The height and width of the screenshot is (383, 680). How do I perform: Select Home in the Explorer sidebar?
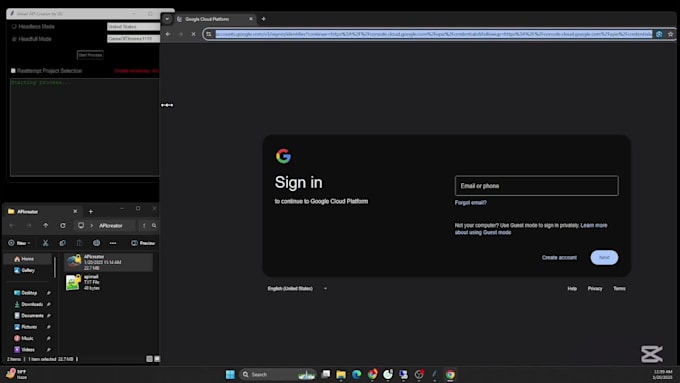click(x=27, y=259)
